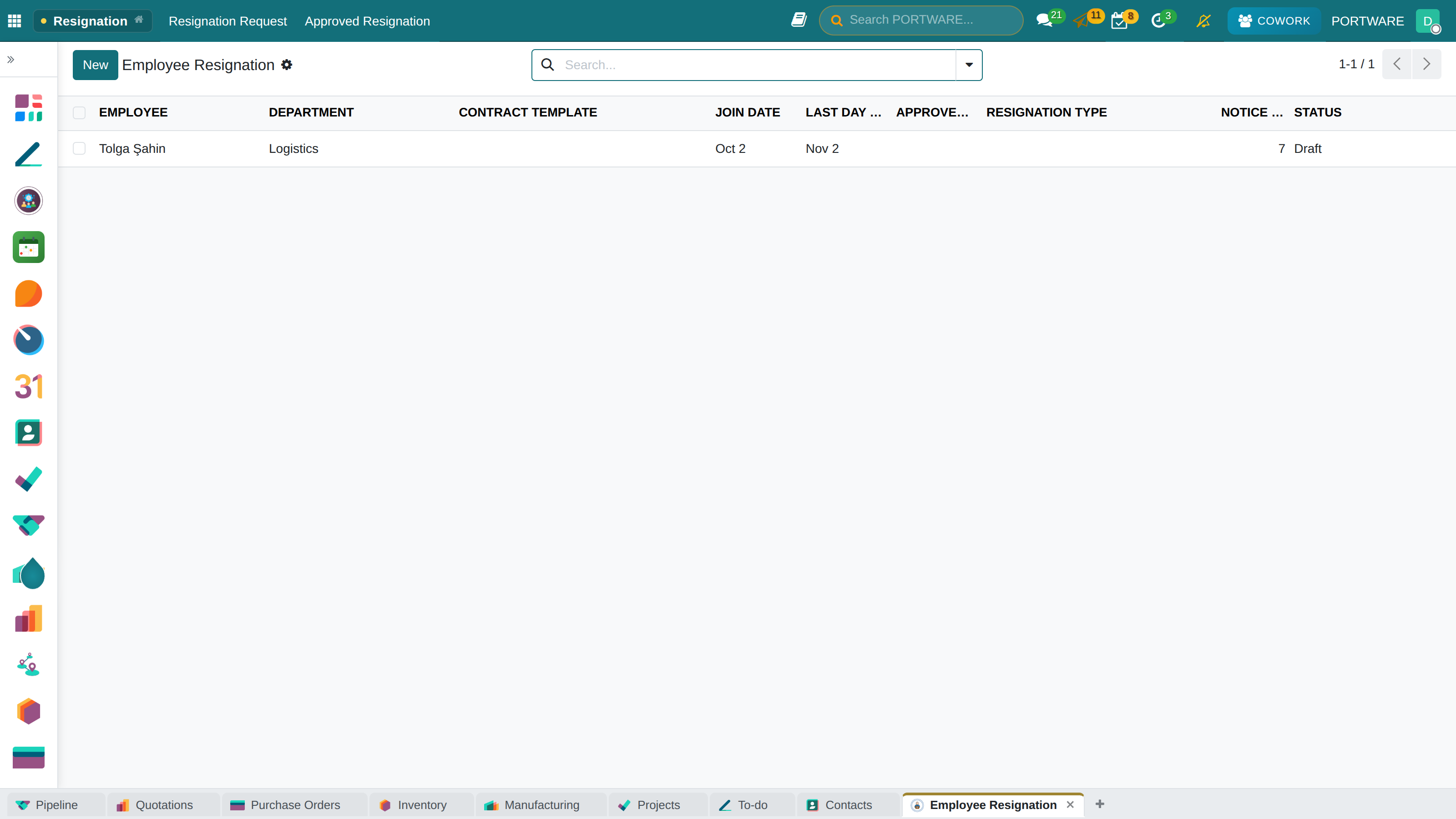Close the Employee Resignation tab

coord(1070,804)
